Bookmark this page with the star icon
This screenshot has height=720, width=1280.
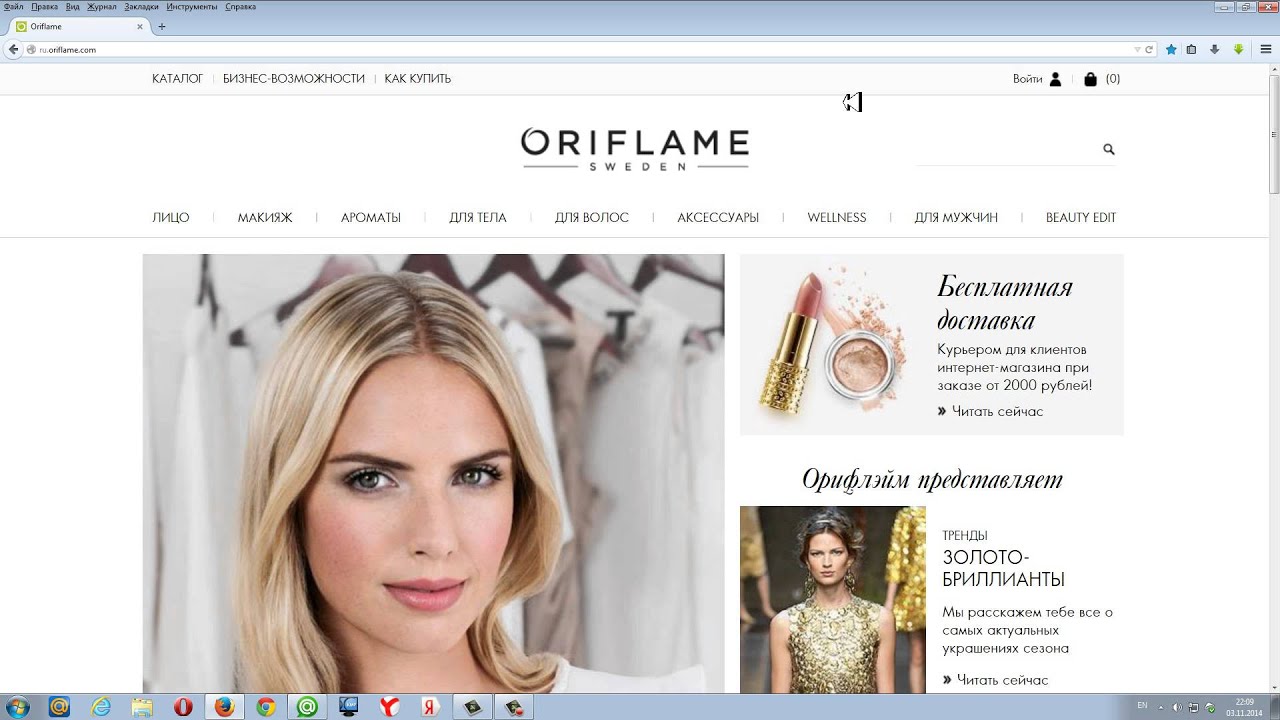1172,49
